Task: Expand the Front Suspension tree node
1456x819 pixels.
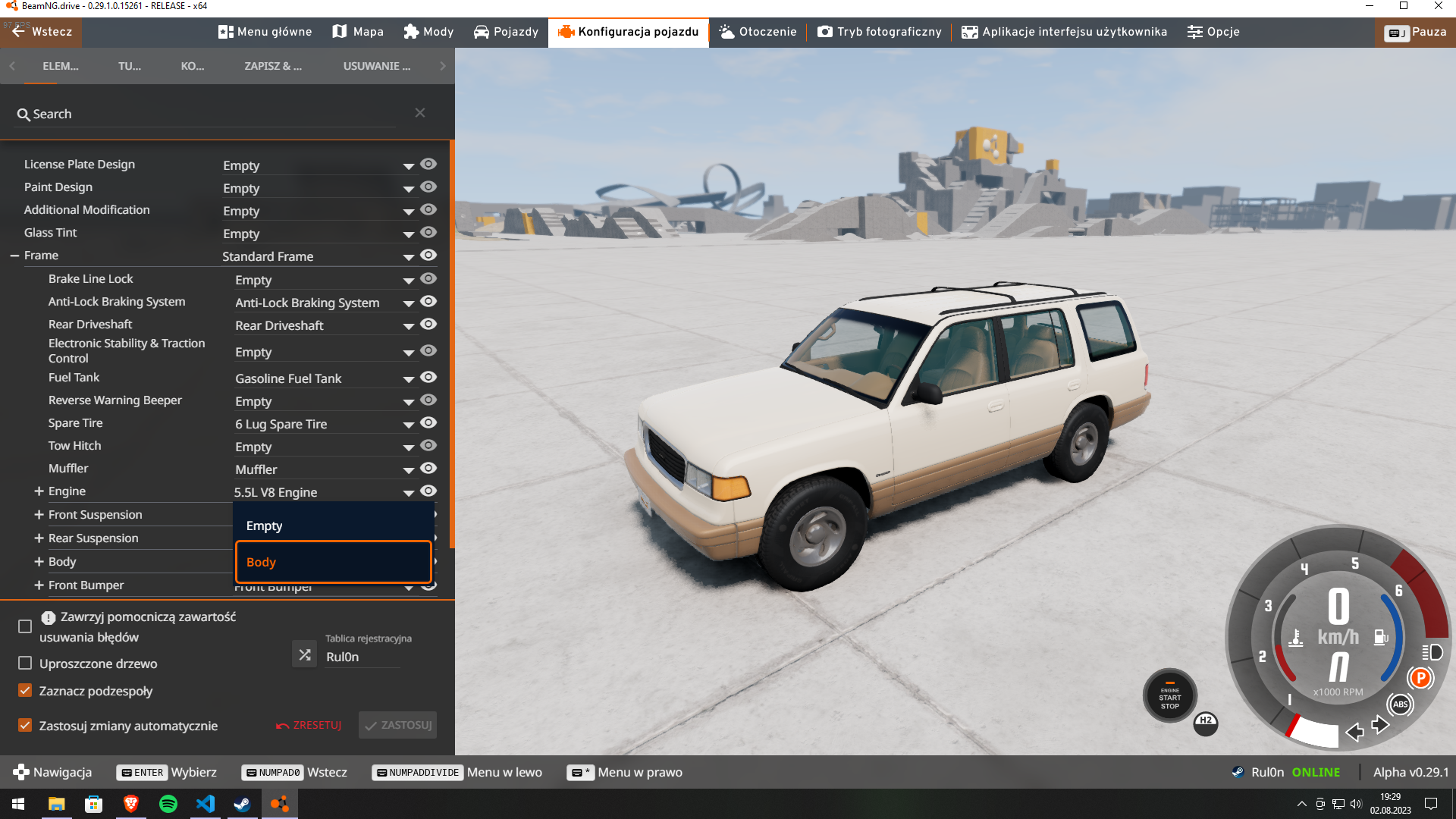Action: click(x=39, y=515)
